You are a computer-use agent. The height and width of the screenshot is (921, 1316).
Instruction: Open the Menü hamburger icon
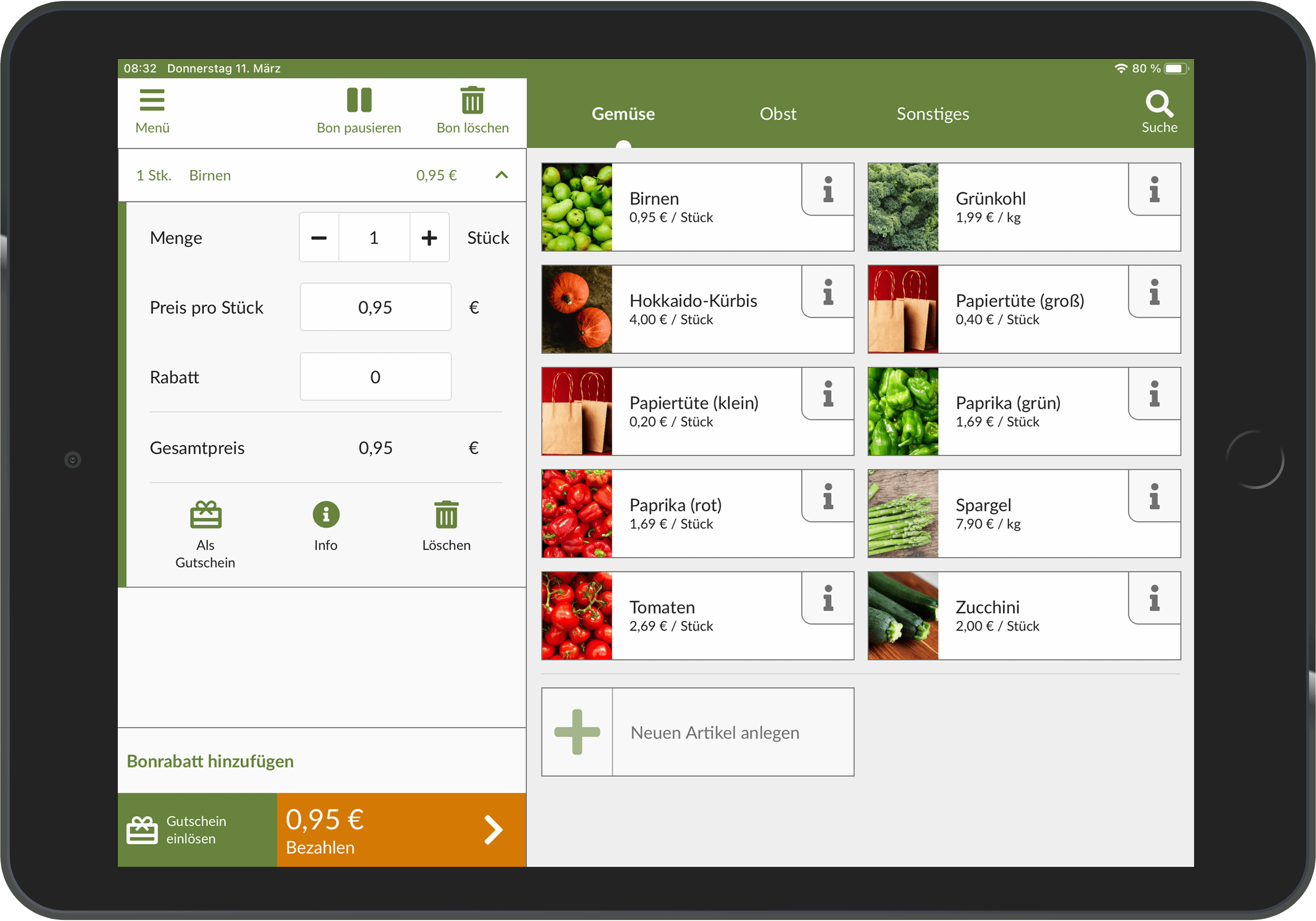[x=152, y=111]
